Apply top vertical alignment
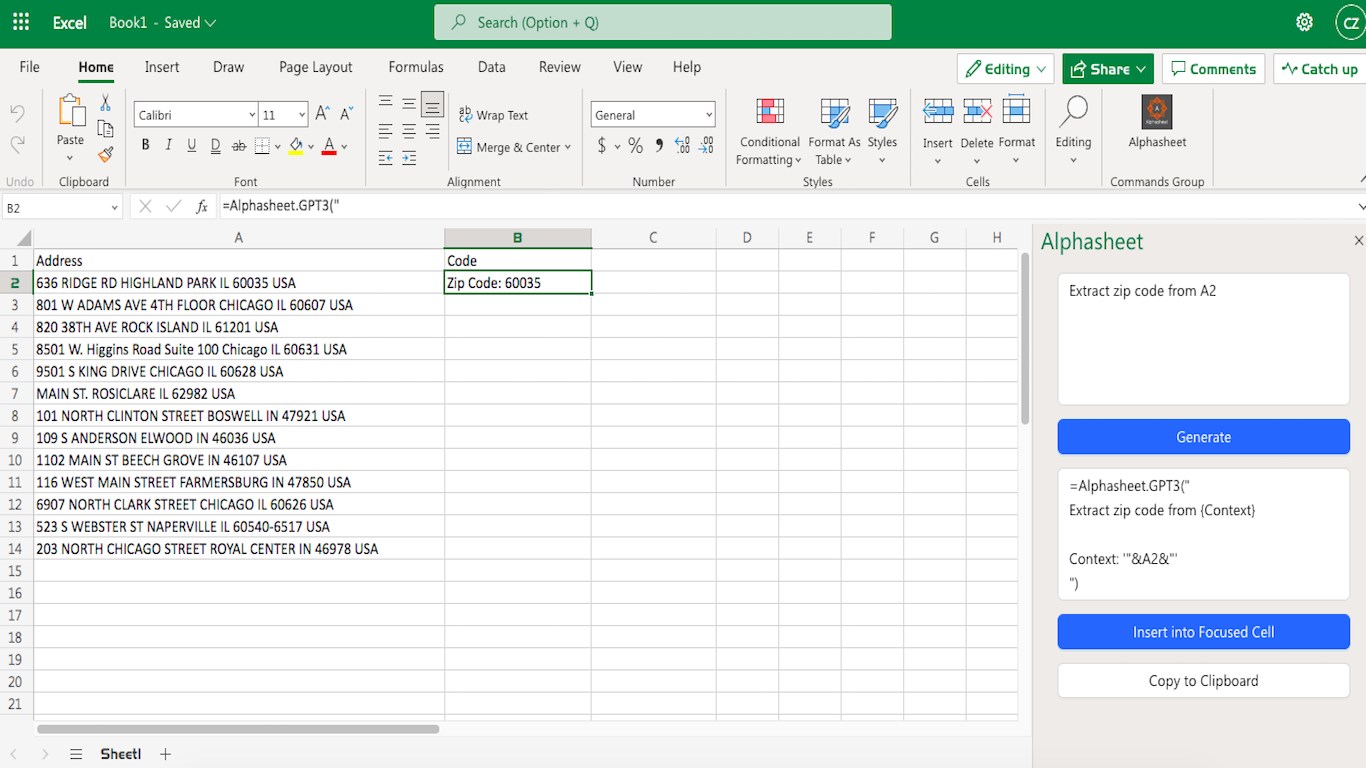 click(386, 103)
